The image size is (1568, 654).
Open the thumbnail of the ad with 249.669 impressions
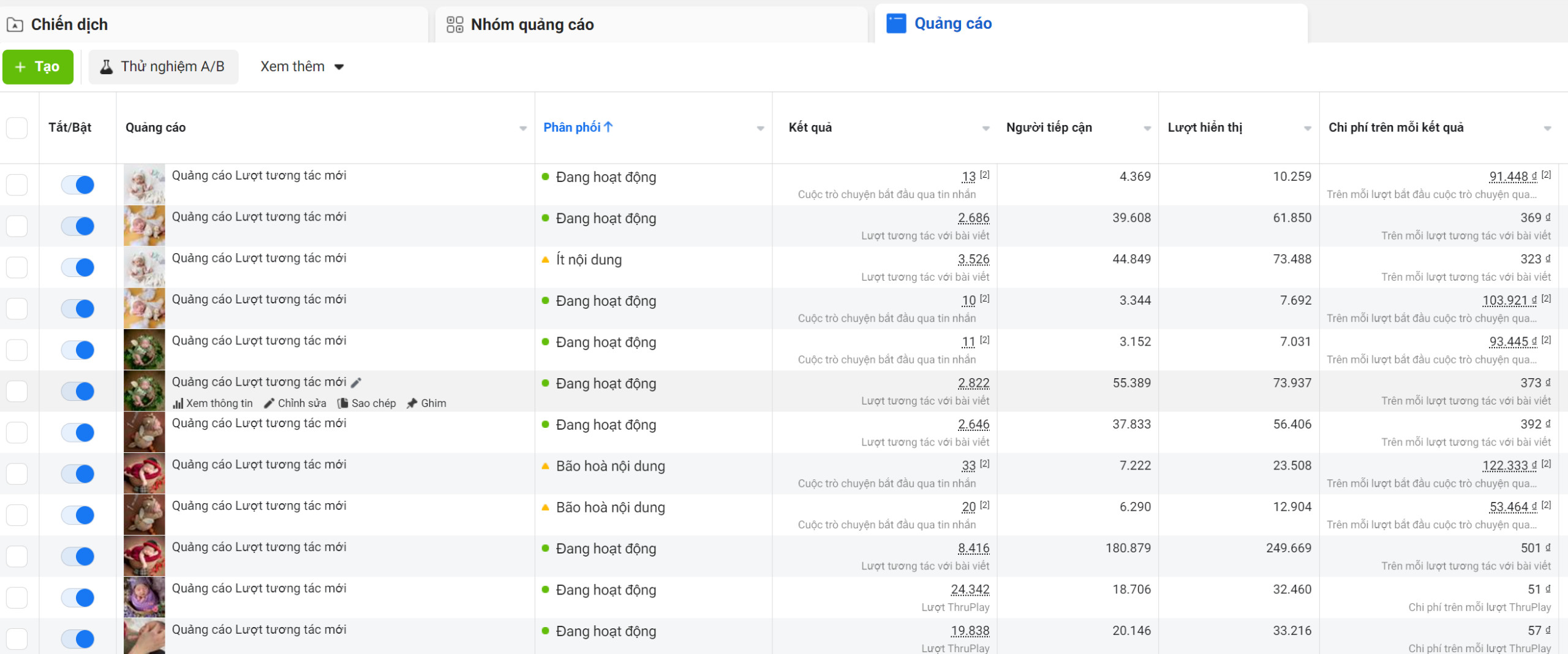[x=145, y=557]
